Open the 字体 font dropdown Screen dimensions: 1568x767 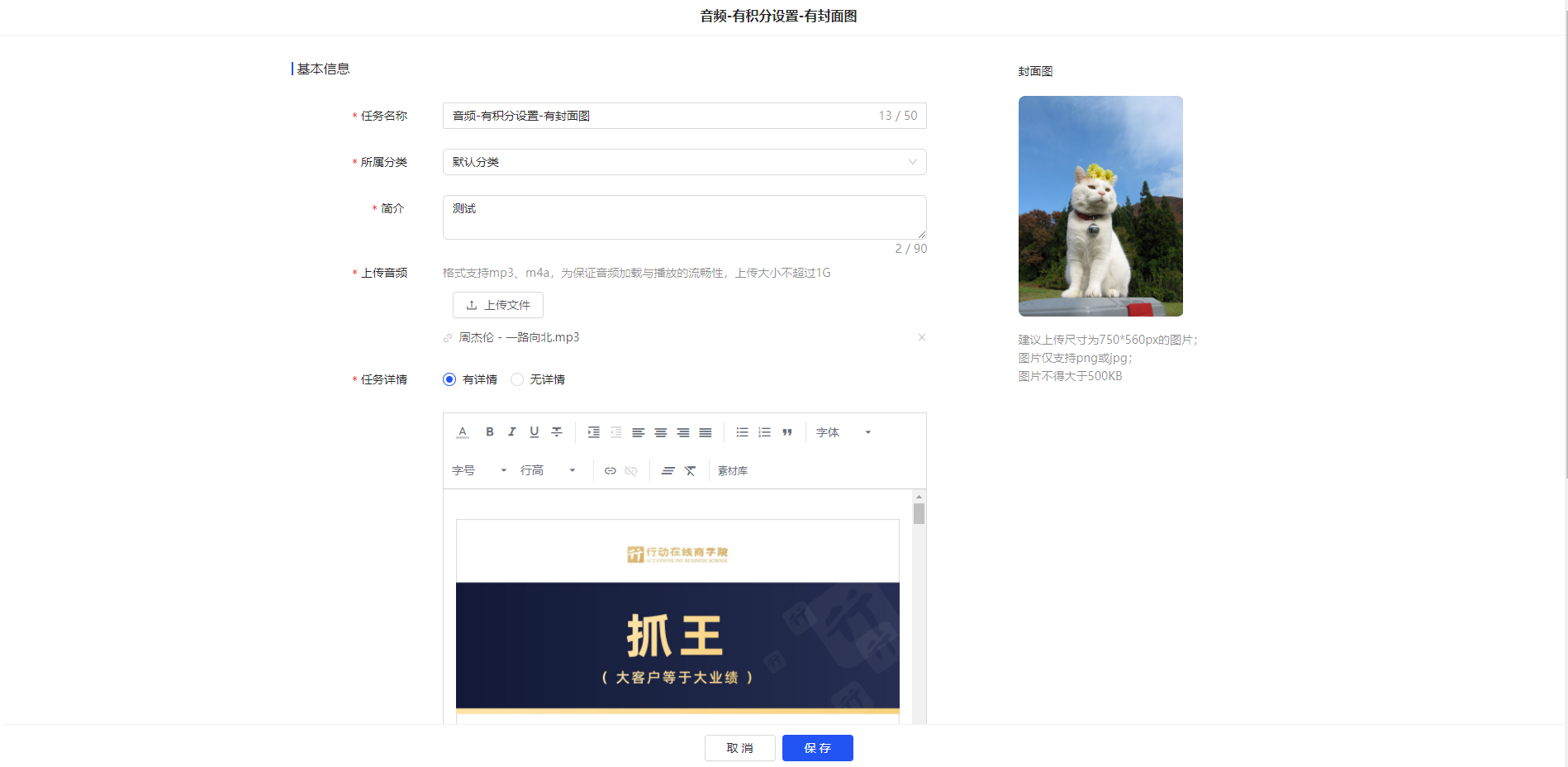tap(843, 432)
